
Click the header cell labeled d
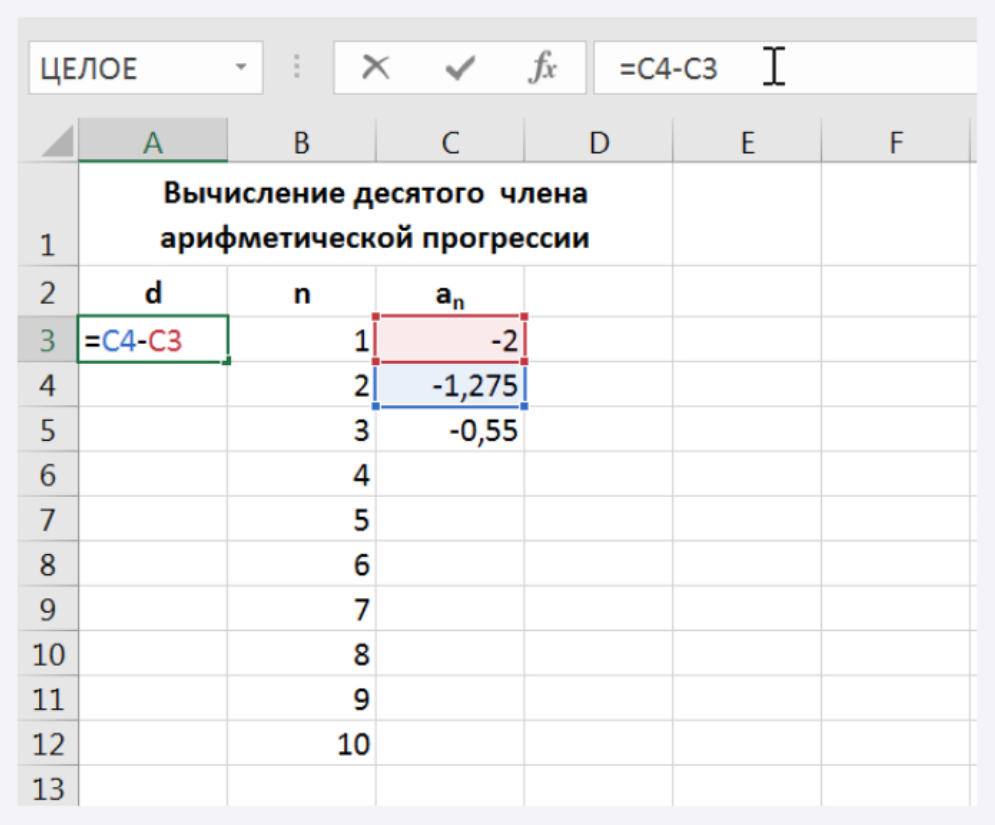pos(152,293)
